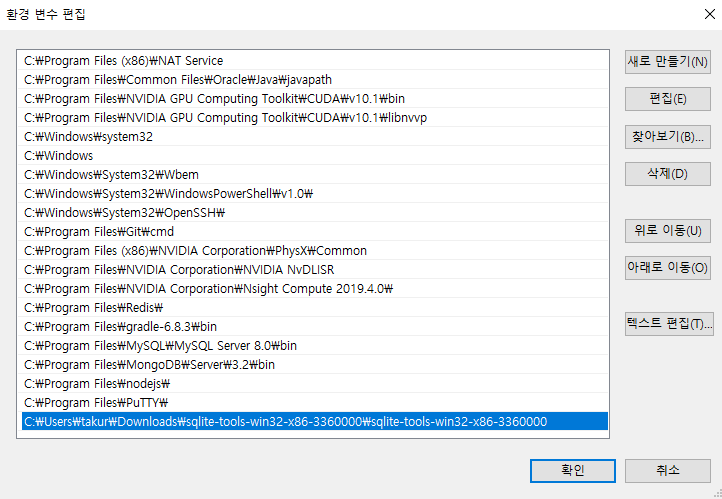Select the CUDA v10.1 bin entry
Screen dimensions: 722x499
(314, 99)
